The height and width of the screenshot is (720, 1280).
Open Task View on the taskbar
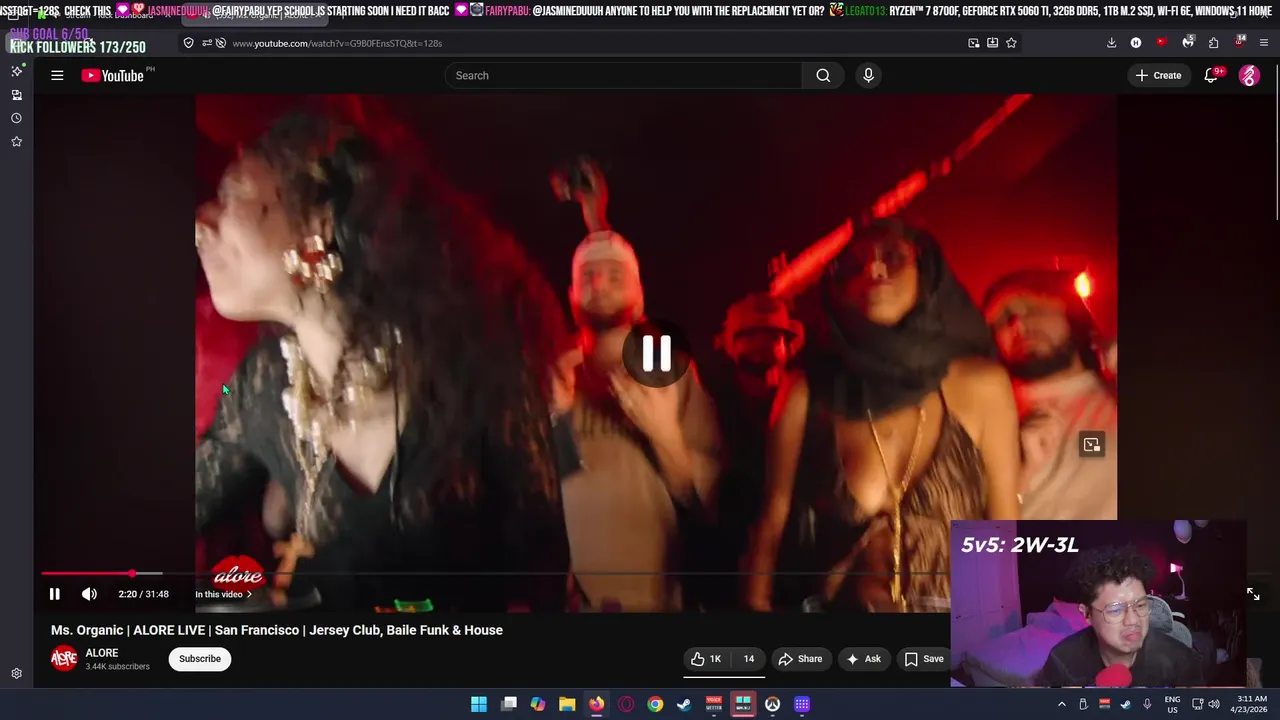click(x=509, y=704)
